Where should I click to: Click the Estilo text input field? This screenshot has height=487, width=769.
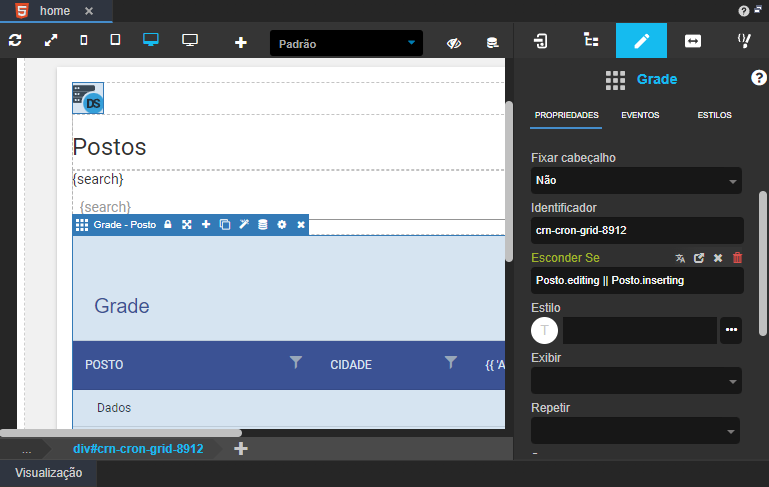click(640, 330)
